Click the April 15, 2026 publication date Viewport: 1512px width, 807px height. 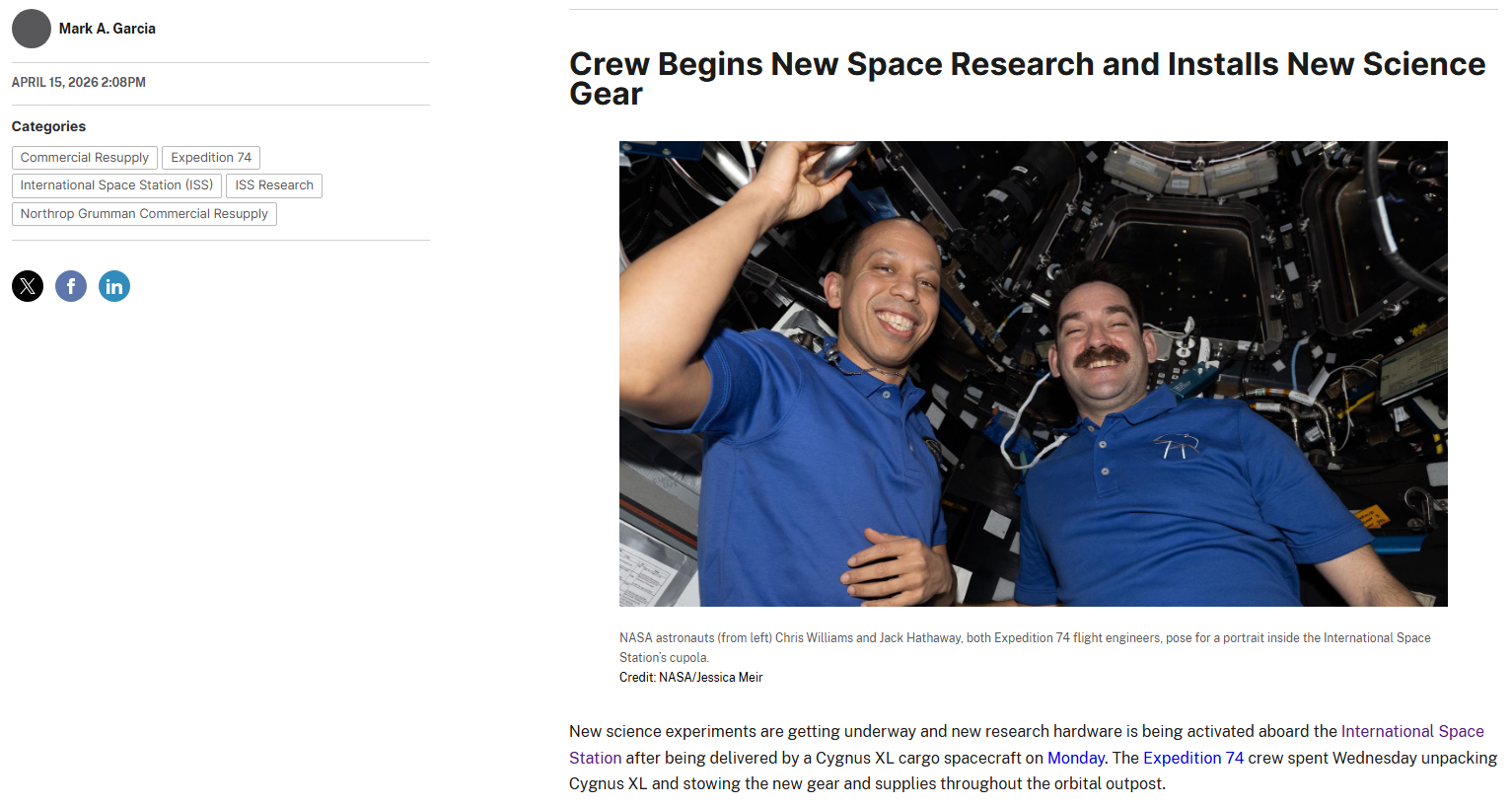(79, 83)
